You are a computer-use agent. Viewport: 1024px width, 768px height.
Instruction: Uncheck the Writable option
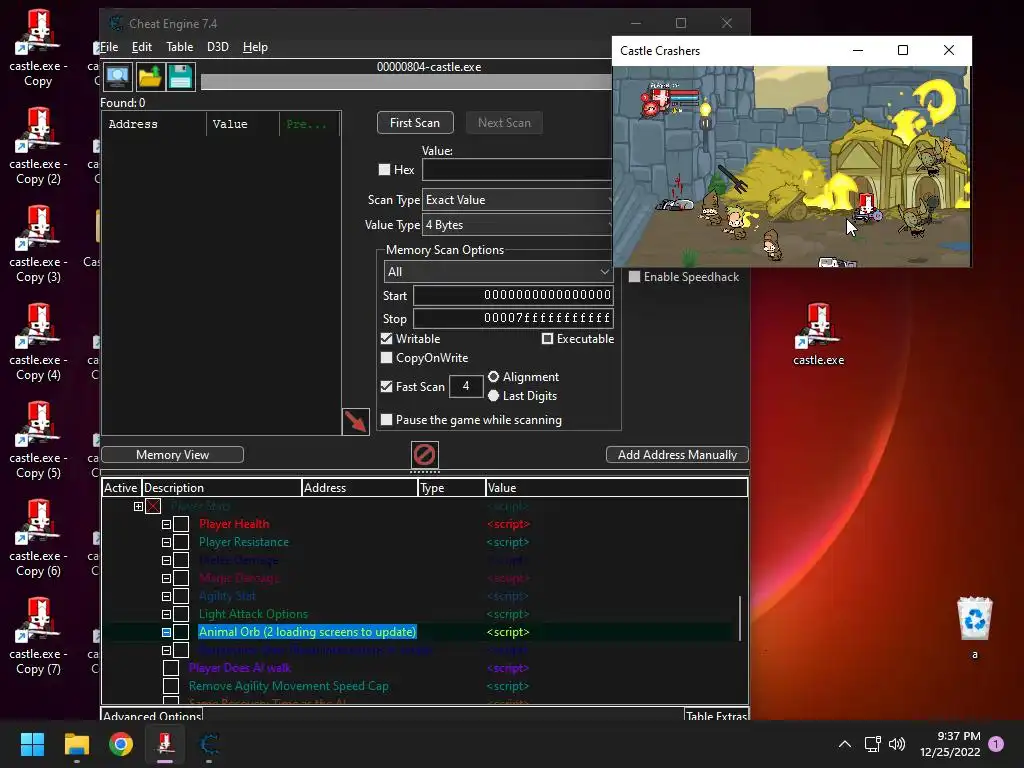click(387, 338)
